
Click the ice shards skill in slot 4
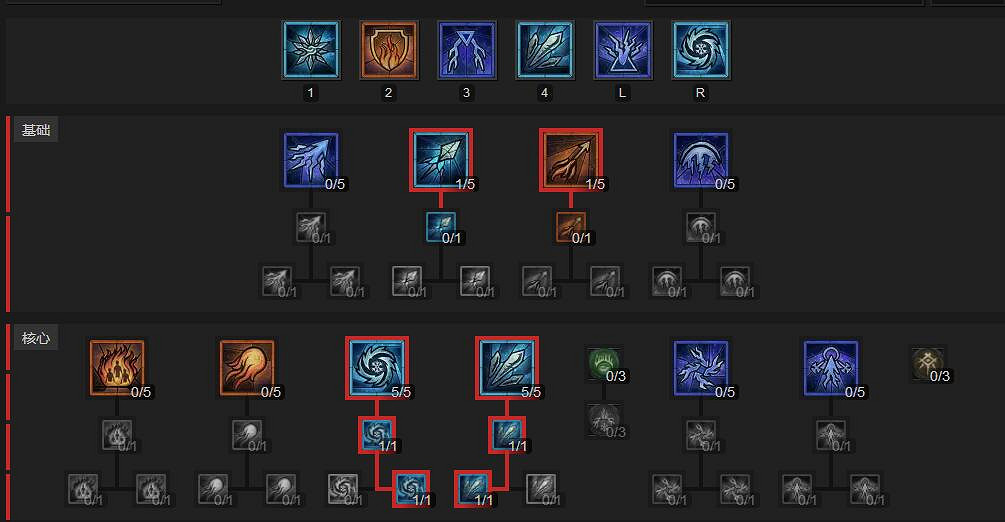point(545,50)
